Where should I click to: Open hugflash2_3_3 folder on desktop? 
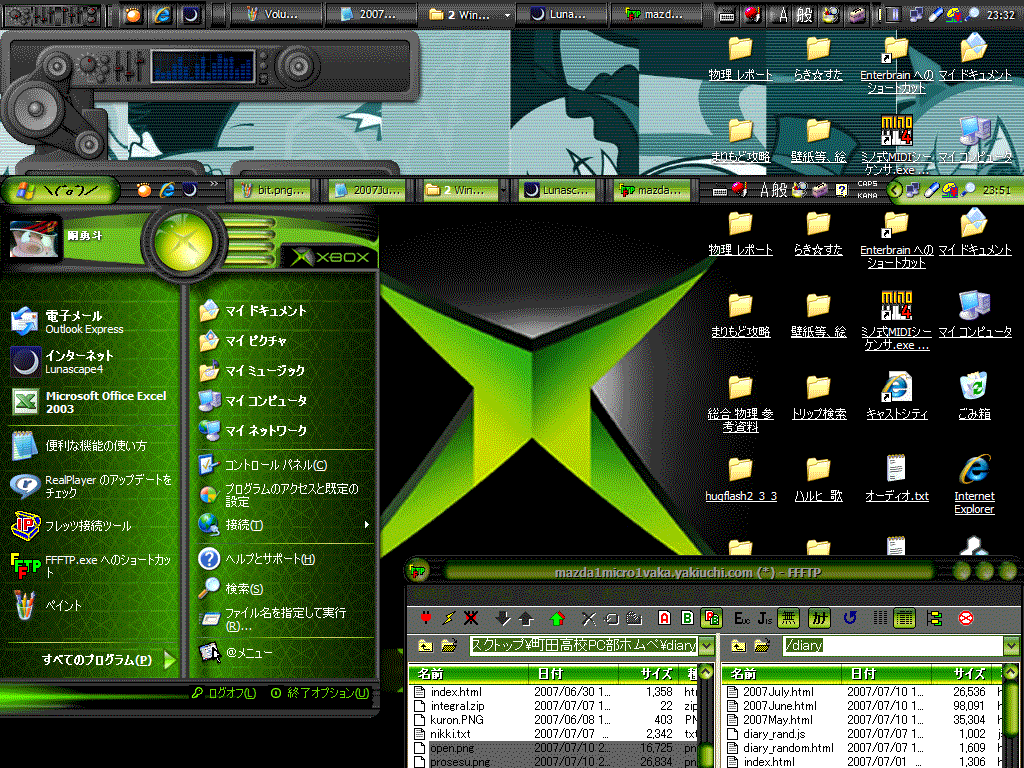(741, 479)
